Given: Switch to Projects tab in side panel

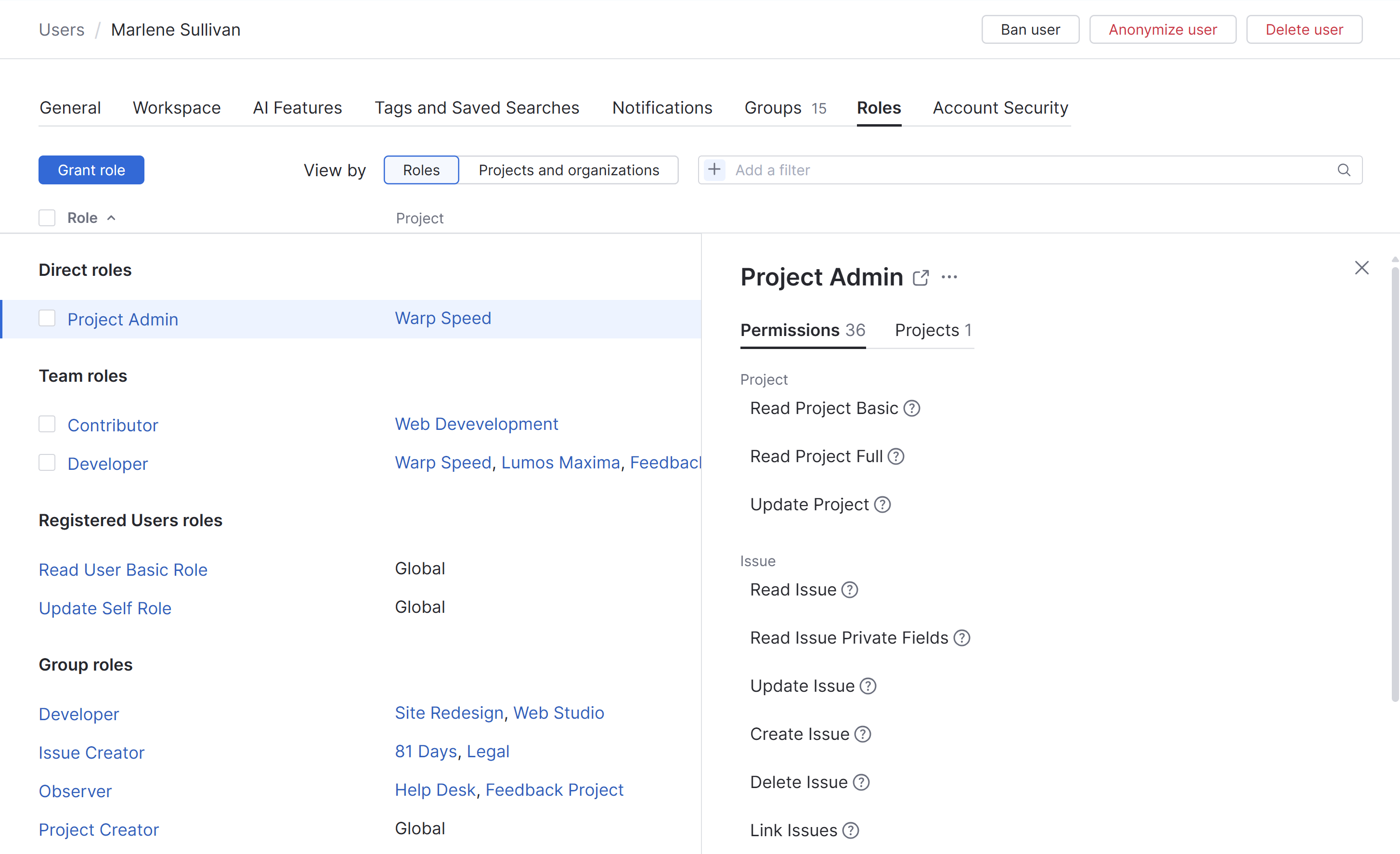Looking at the screenshot, I should coord(933,330).
